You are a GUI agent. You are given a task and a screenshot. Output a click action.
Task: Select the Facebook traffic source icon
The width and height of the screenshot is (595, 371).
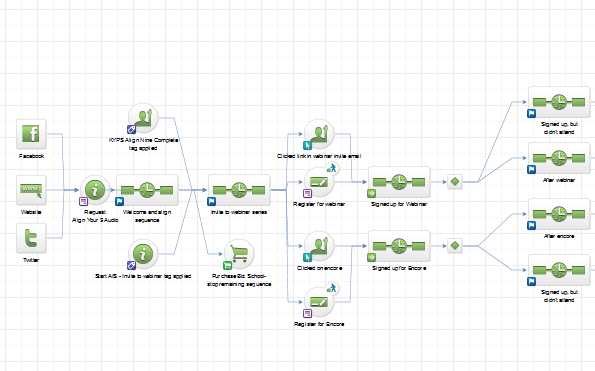tap(31, 134)
